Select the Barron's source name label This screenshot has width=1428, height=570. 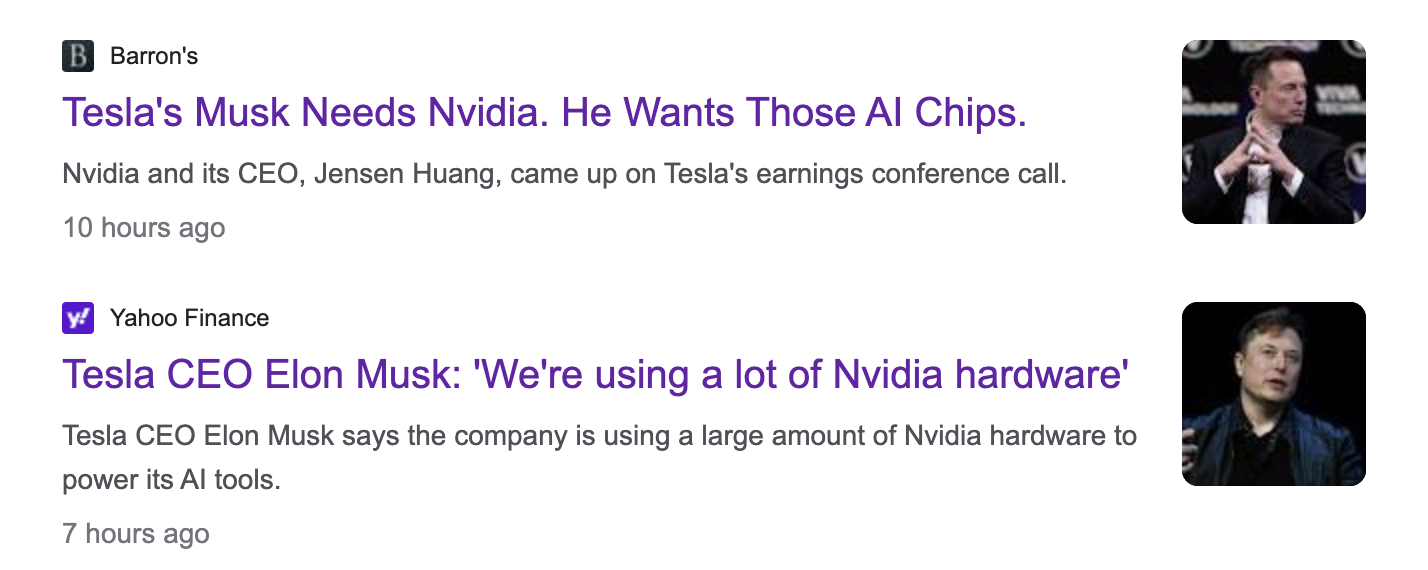click(x=154, y=56)
